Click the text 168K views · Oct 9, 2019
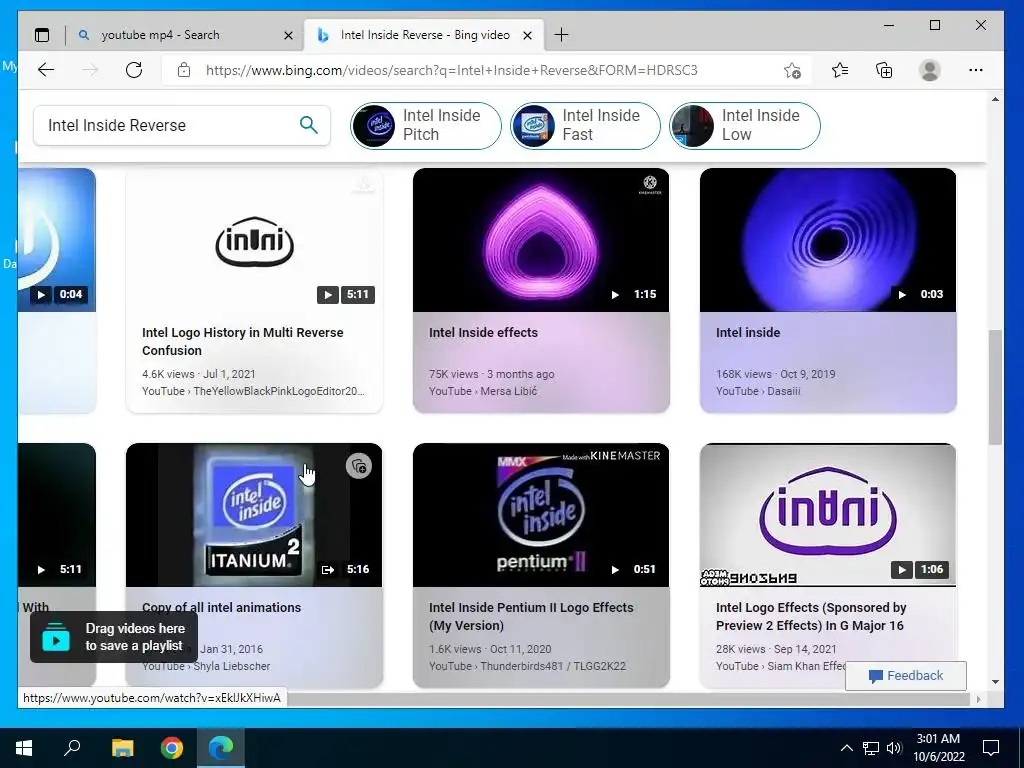This screenshot has height=768, width=1024. pyautogui.click(x=775, y=374)
